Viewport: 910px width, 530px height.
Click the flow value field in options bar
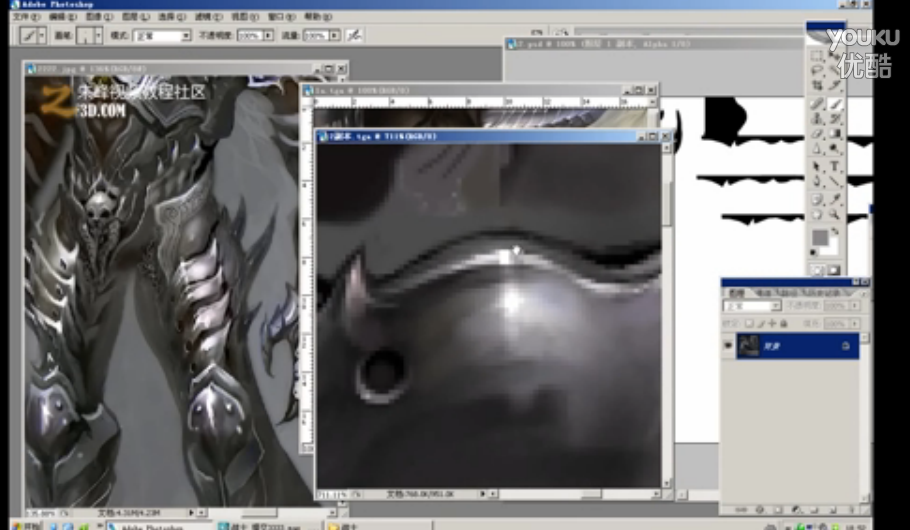click(316, 35)
